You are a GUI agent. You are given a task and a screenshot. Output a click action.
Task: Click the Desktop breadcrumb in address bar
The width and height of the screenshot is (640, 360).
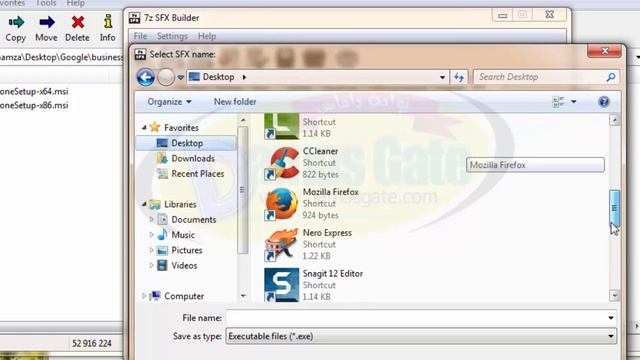pos(218,77)
